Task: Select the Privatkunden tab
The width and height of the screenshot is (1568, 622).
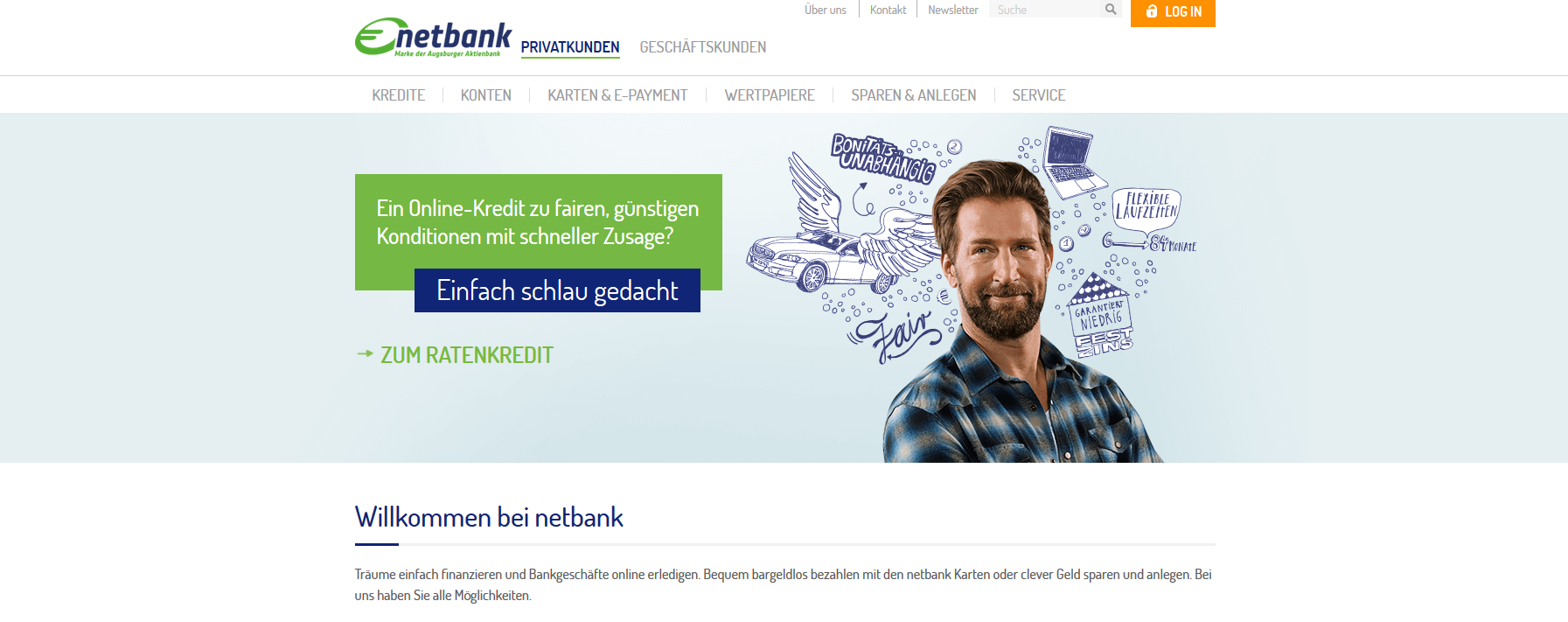Action: pyautogui.click(x=570, y=47)
